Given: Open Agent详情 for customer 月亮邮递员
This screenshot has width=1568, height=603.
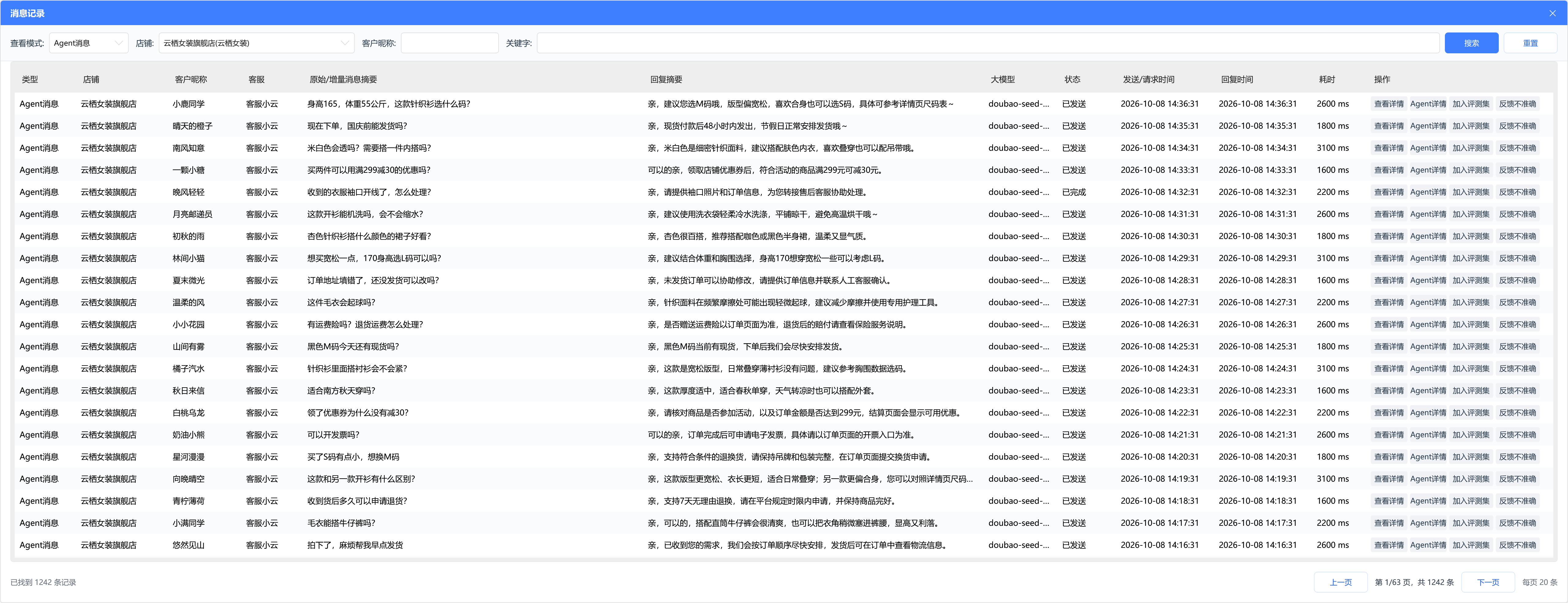Looking at the screenshot, I should click(x=1428, y=214).
